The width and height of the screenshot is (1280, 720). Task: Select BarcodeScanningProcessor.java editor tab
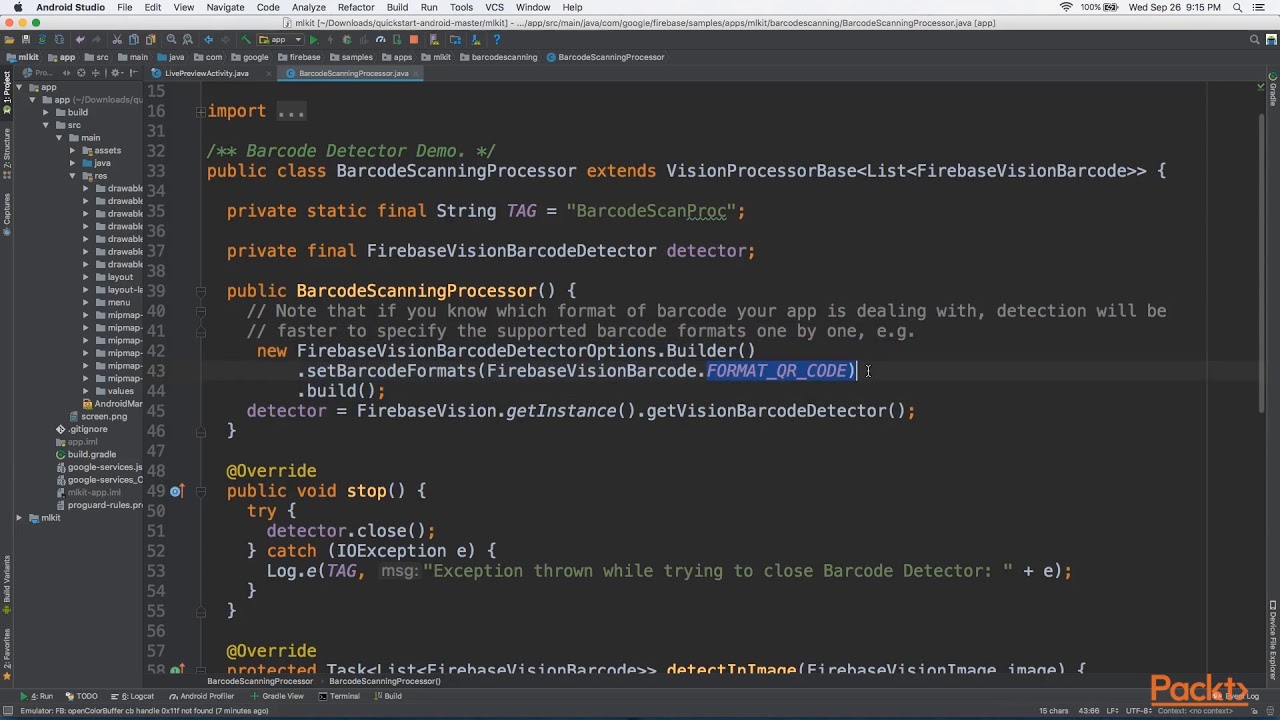[353, 73]
